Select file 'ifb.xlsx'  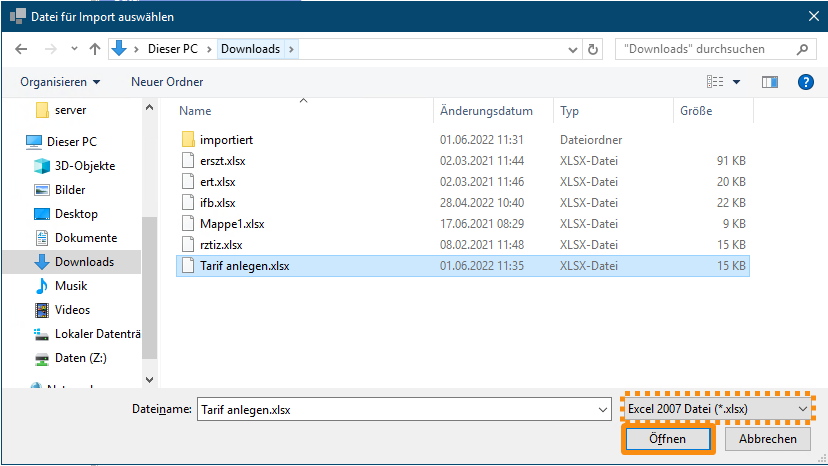coord(218,203)
